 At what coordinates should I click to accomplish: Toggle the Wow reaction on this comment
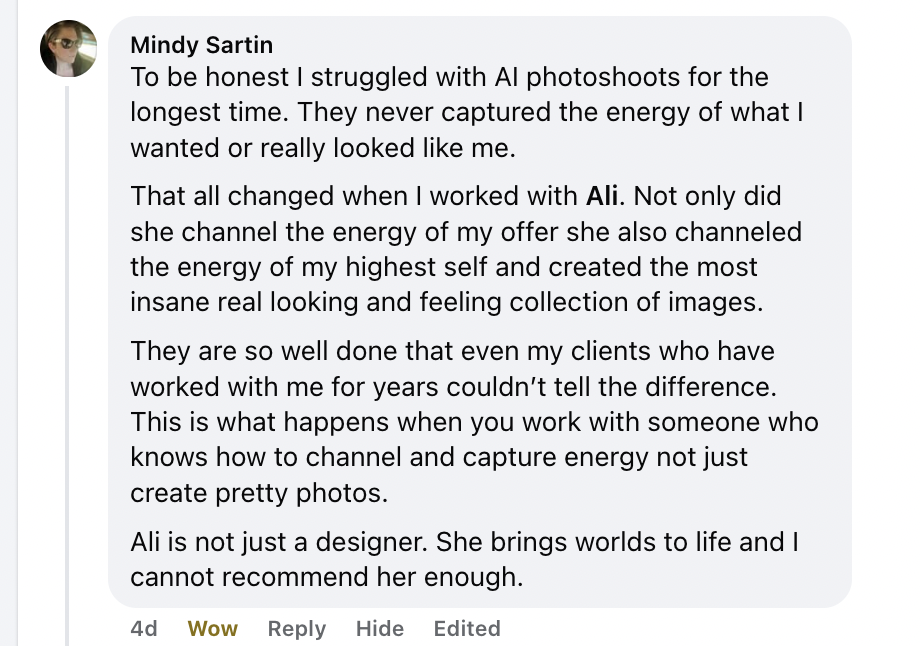point(213,629)
